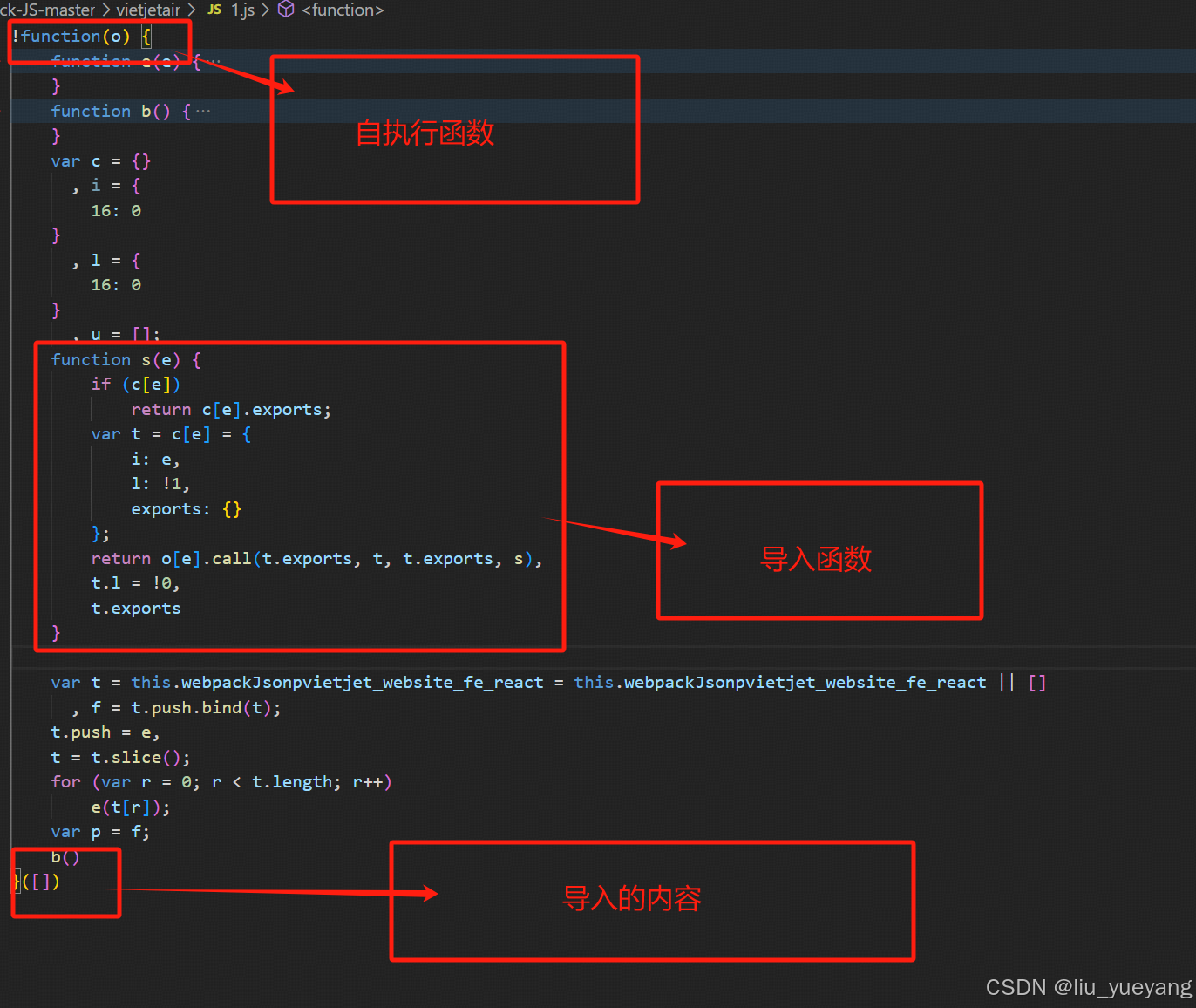Open the 1.js breadcrumb item
Screen dimensions: 1196x1008
(x=242, y=10)
